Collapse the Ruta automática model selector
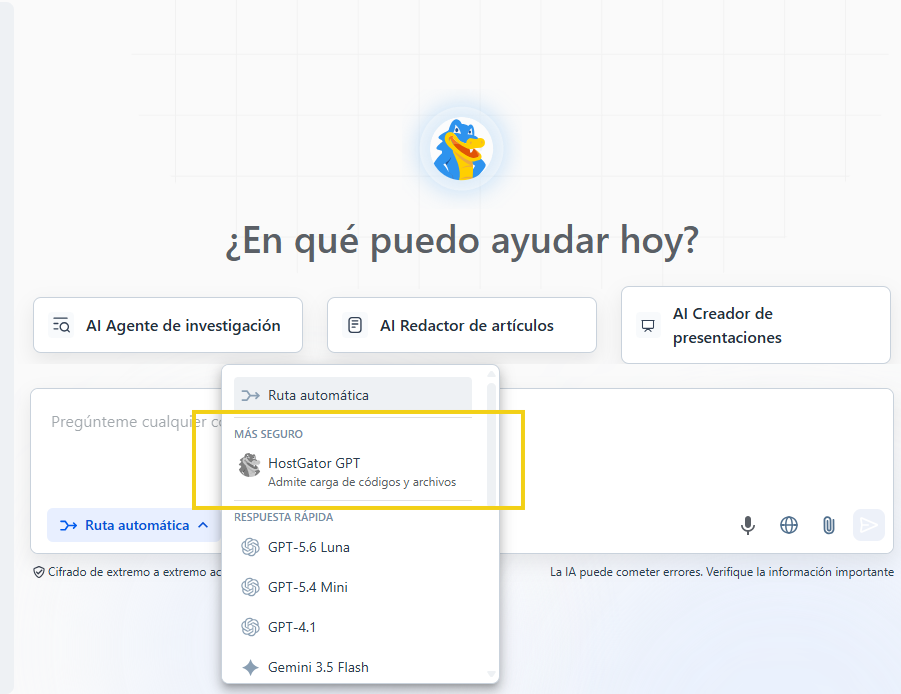The width and height of the screenshot is (901, 694). coord(134,525)
